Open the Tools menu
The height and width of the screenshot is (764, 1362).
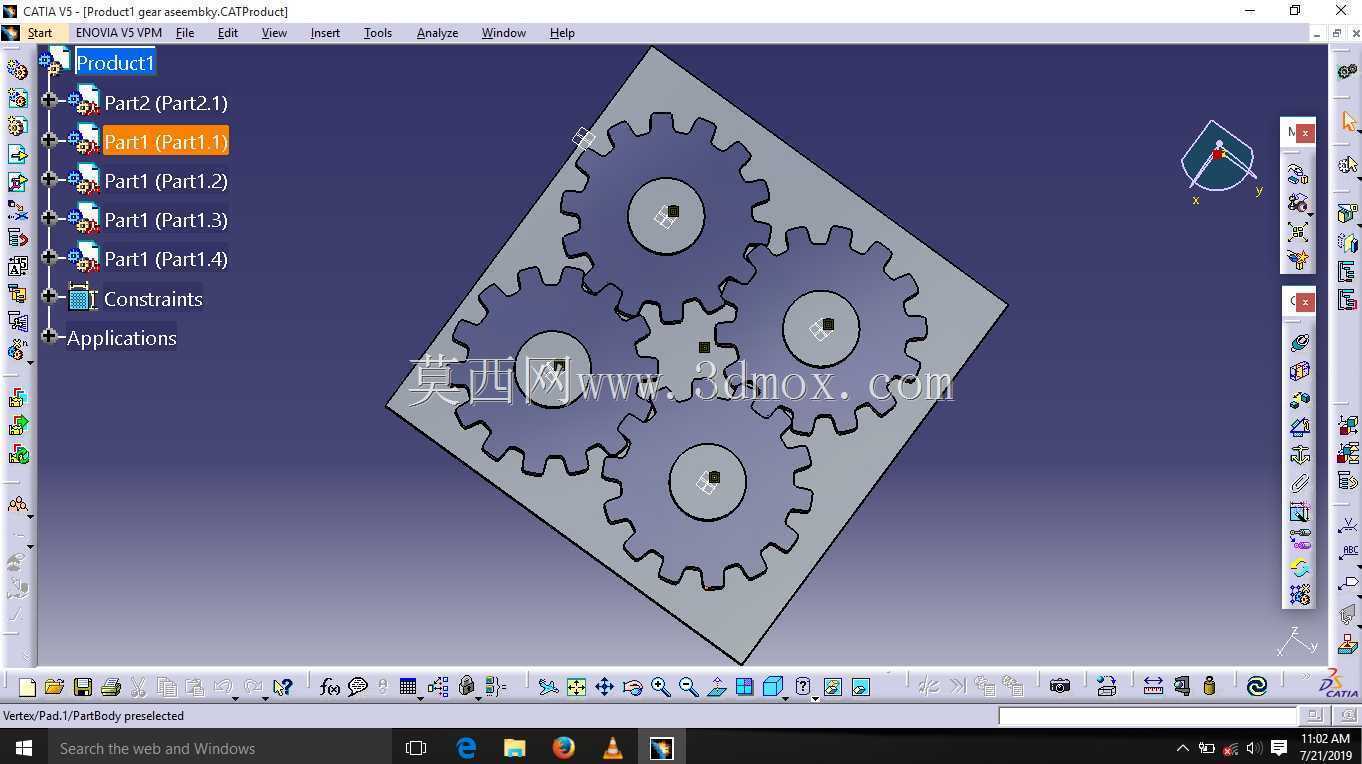coord(378,33)
